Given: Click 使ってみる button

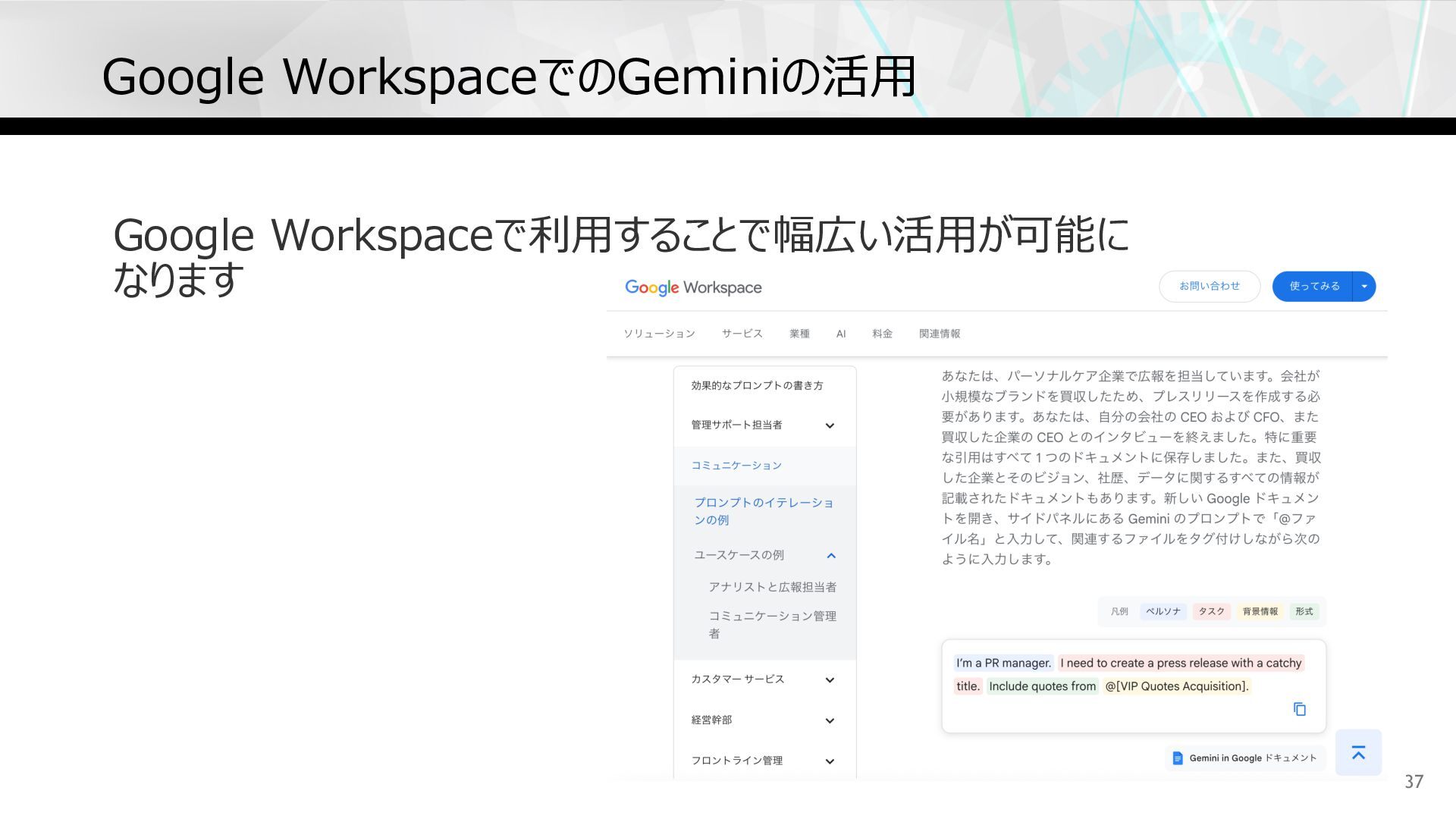Looking at the screenshot, I should [x=1313, y=287].
